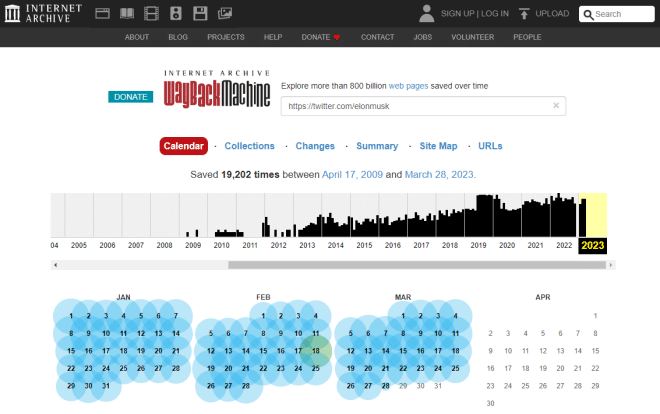The width and height of the screenshot is (660, 414).
Task: Open the Video film strip icon
Action: tap(151, 13)
